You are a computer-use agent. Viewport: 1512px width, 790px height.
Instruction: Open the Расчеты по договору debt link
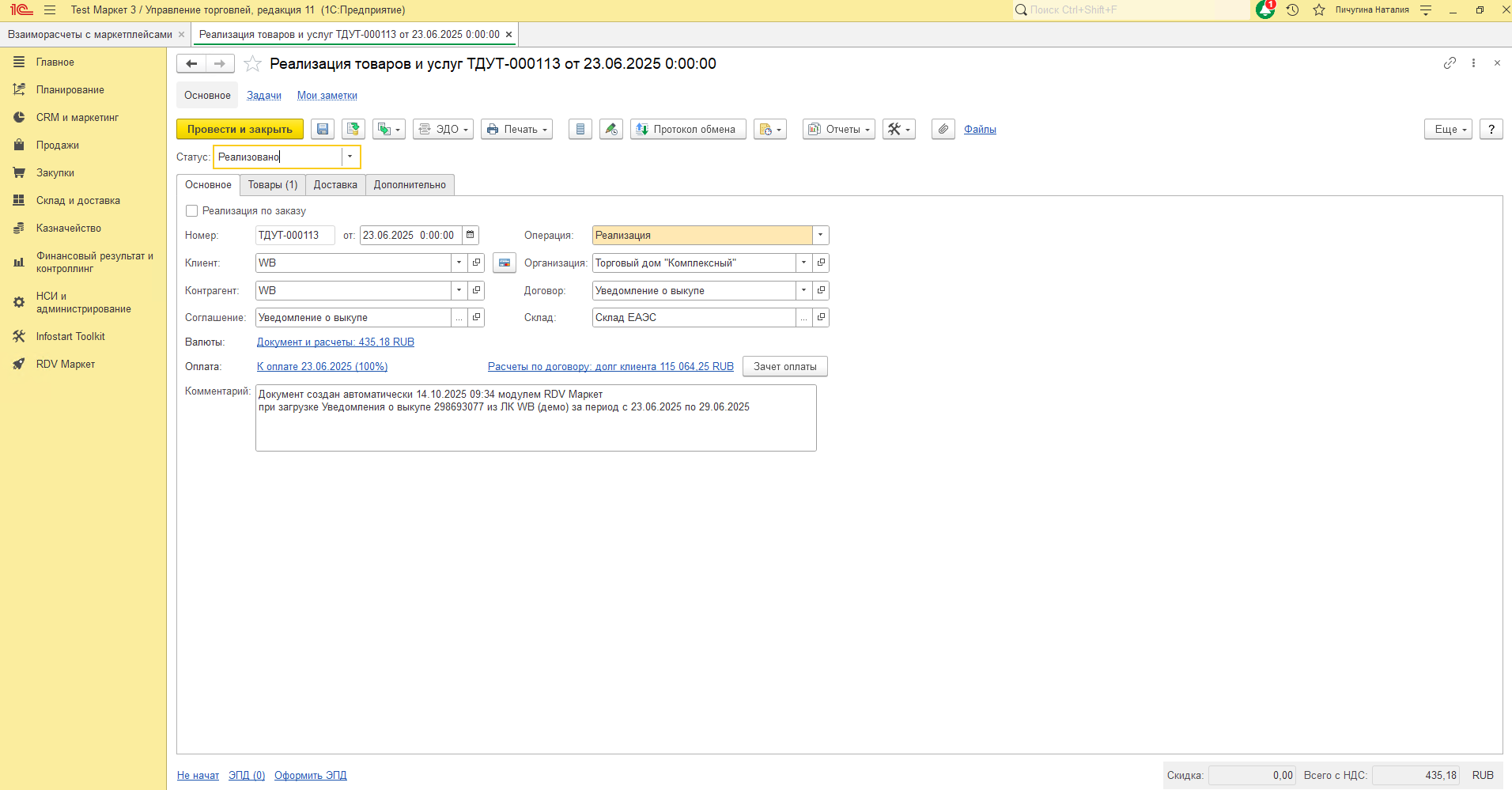[x=610, y=367]
